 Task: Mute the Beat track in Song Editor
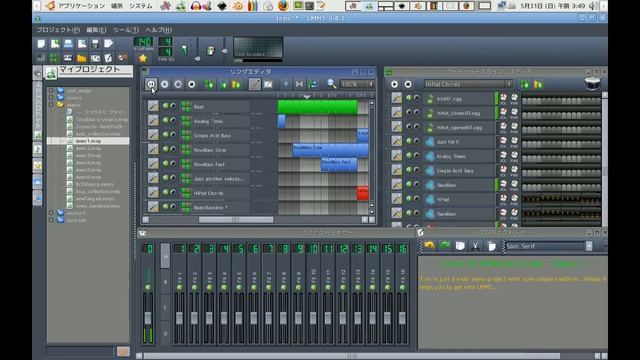(x=165, y=106)
